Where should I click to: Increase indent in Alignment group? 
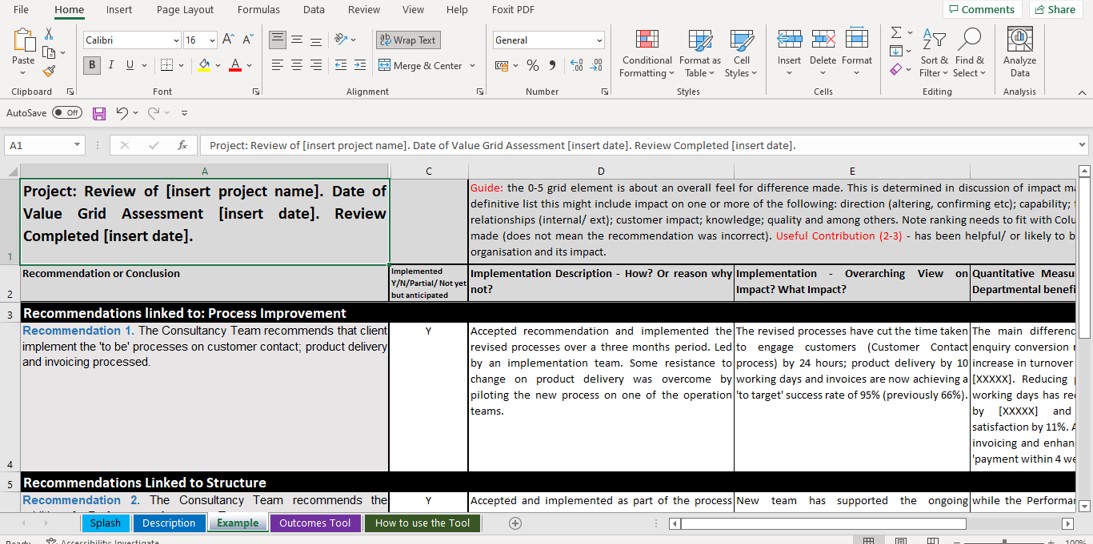click(x=360, y=65)
